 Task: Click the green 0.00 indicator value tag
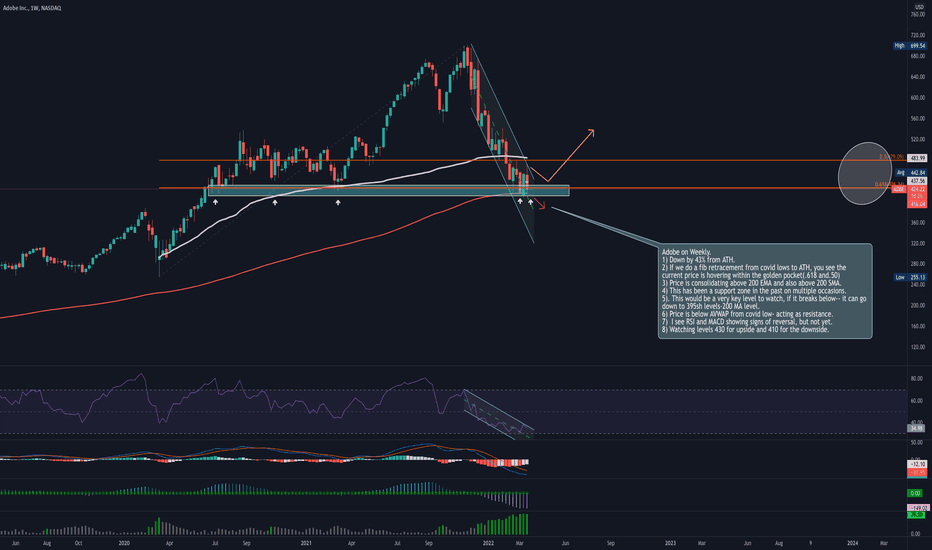tap(915, 493)
